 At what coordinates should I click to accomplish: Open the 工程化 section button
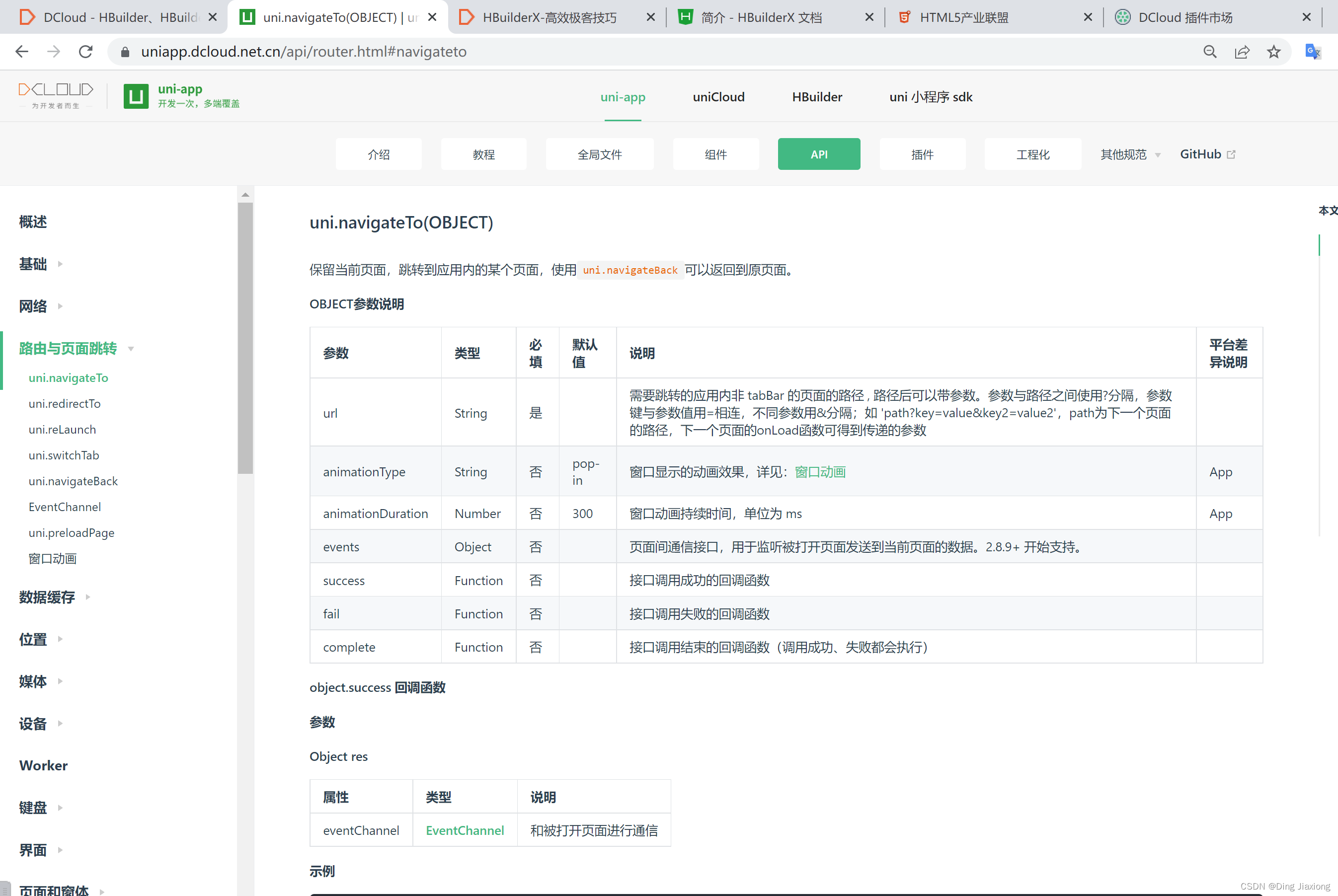point(1033,154)
